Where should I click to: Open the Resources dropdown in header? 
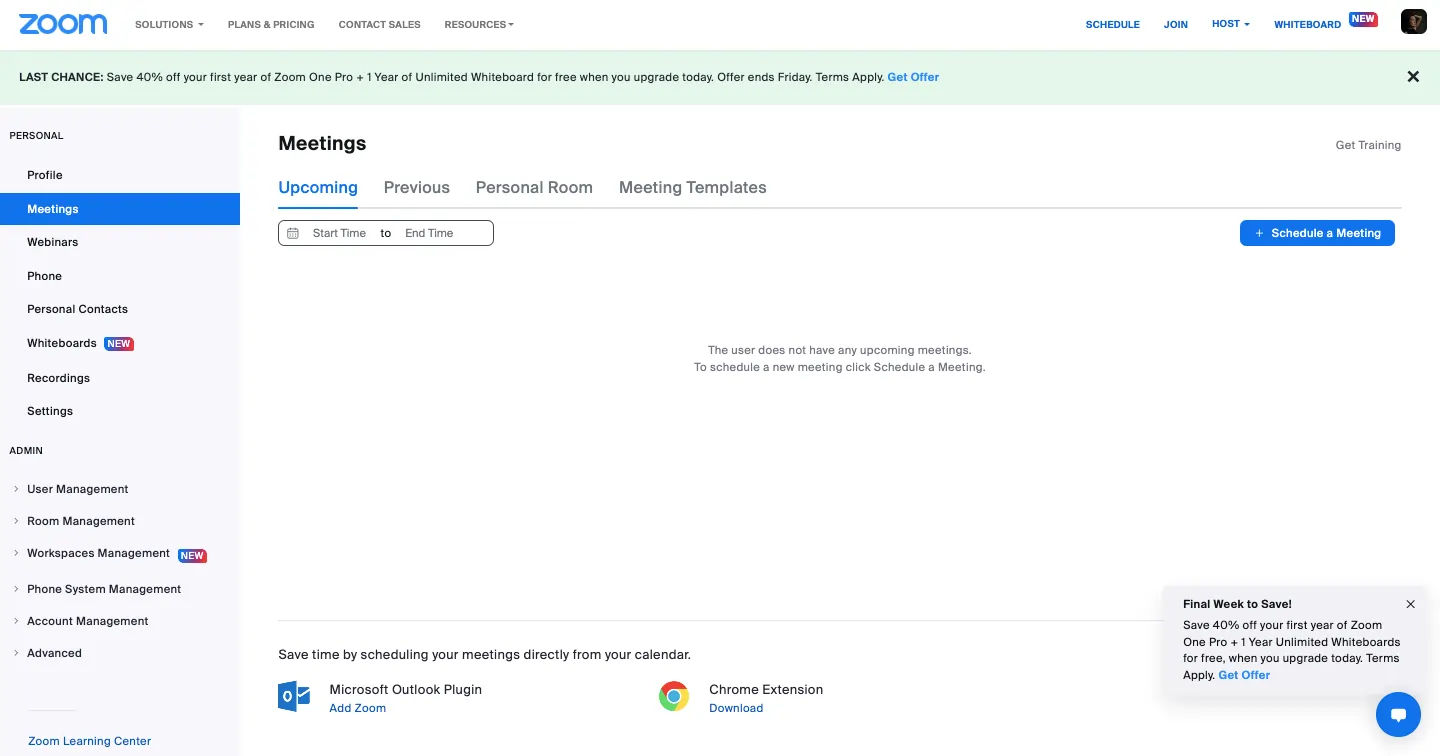[x=479, y=24]
